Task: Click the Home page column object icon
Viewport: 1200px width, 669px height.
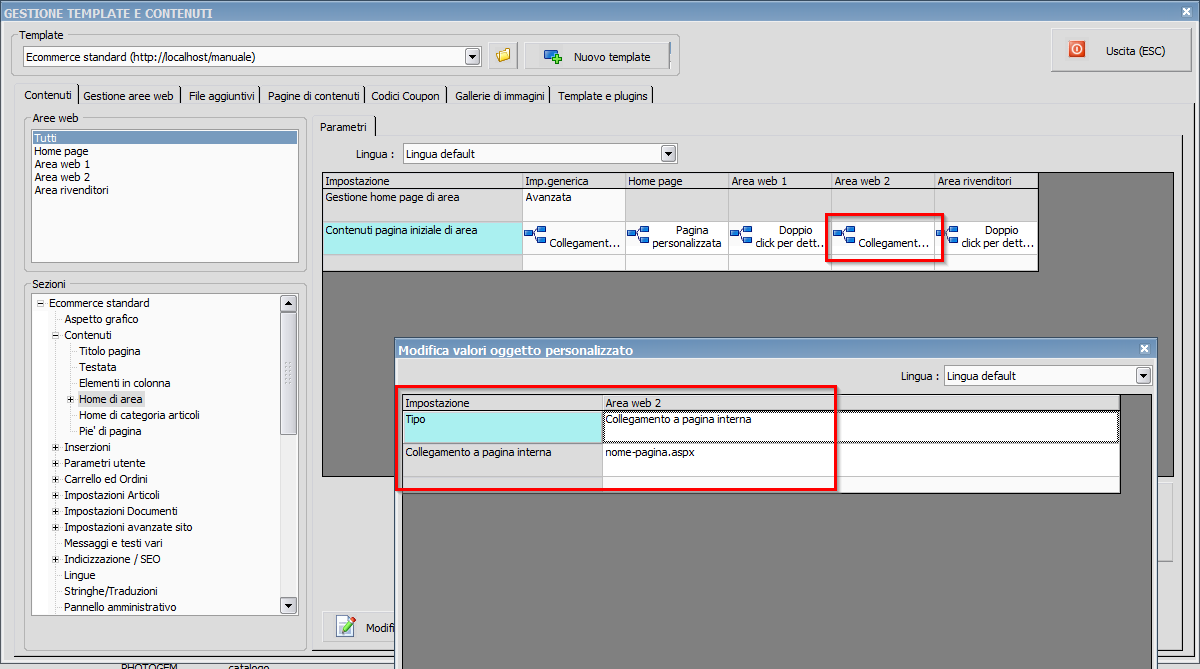Action: (x=638, y=235)
